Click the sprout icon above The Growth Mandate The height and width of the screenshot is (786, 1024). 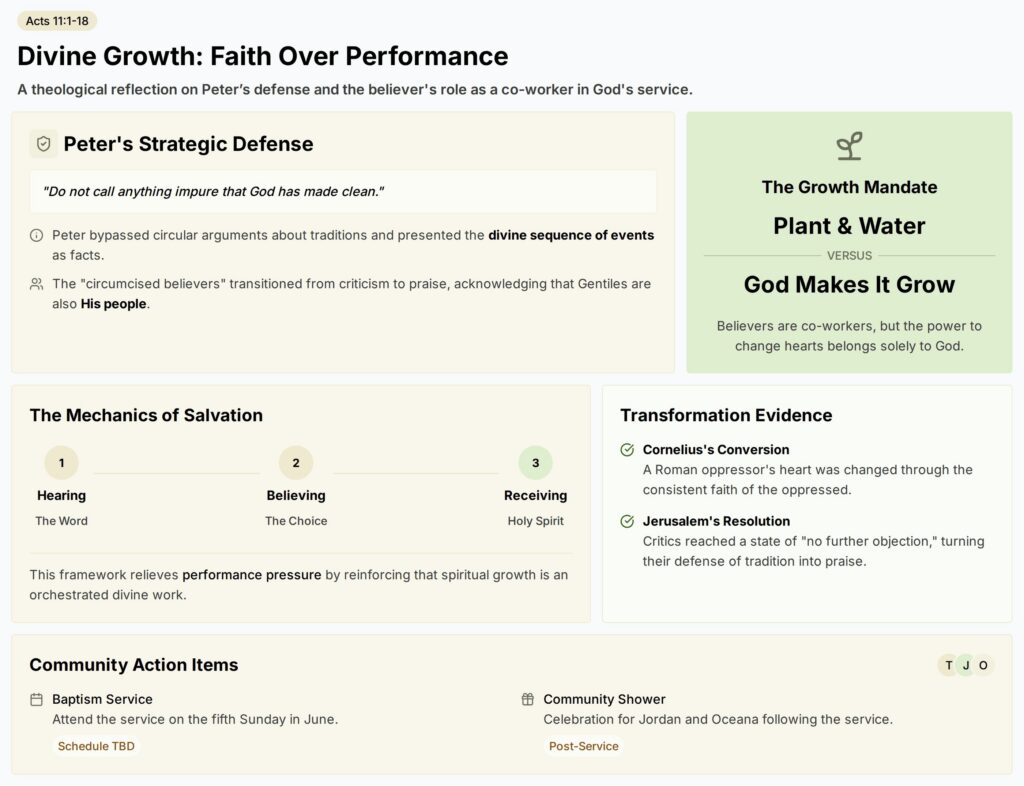[849, 146]
